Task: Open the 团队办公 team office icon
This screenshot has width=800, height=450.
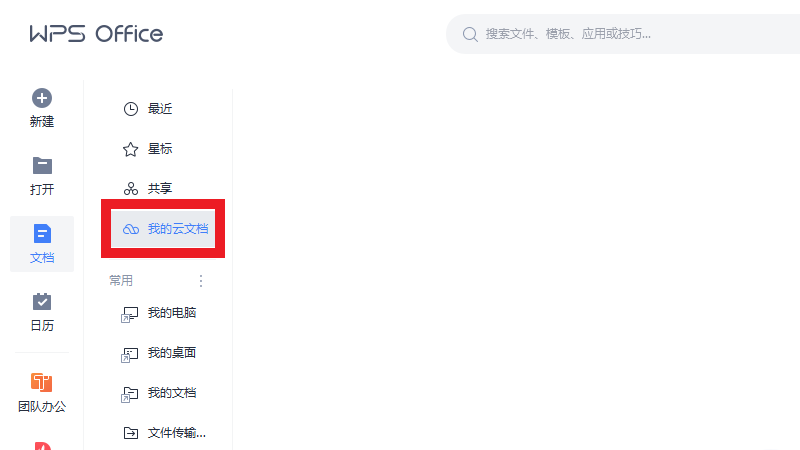Action: (42, 382)
